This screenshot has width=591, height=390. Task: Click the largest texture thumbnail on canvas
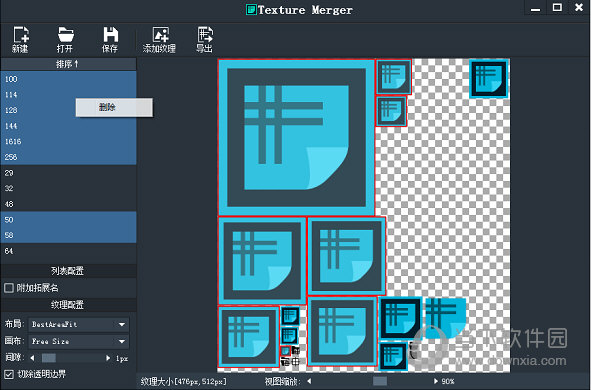click(x=296, y=137)
